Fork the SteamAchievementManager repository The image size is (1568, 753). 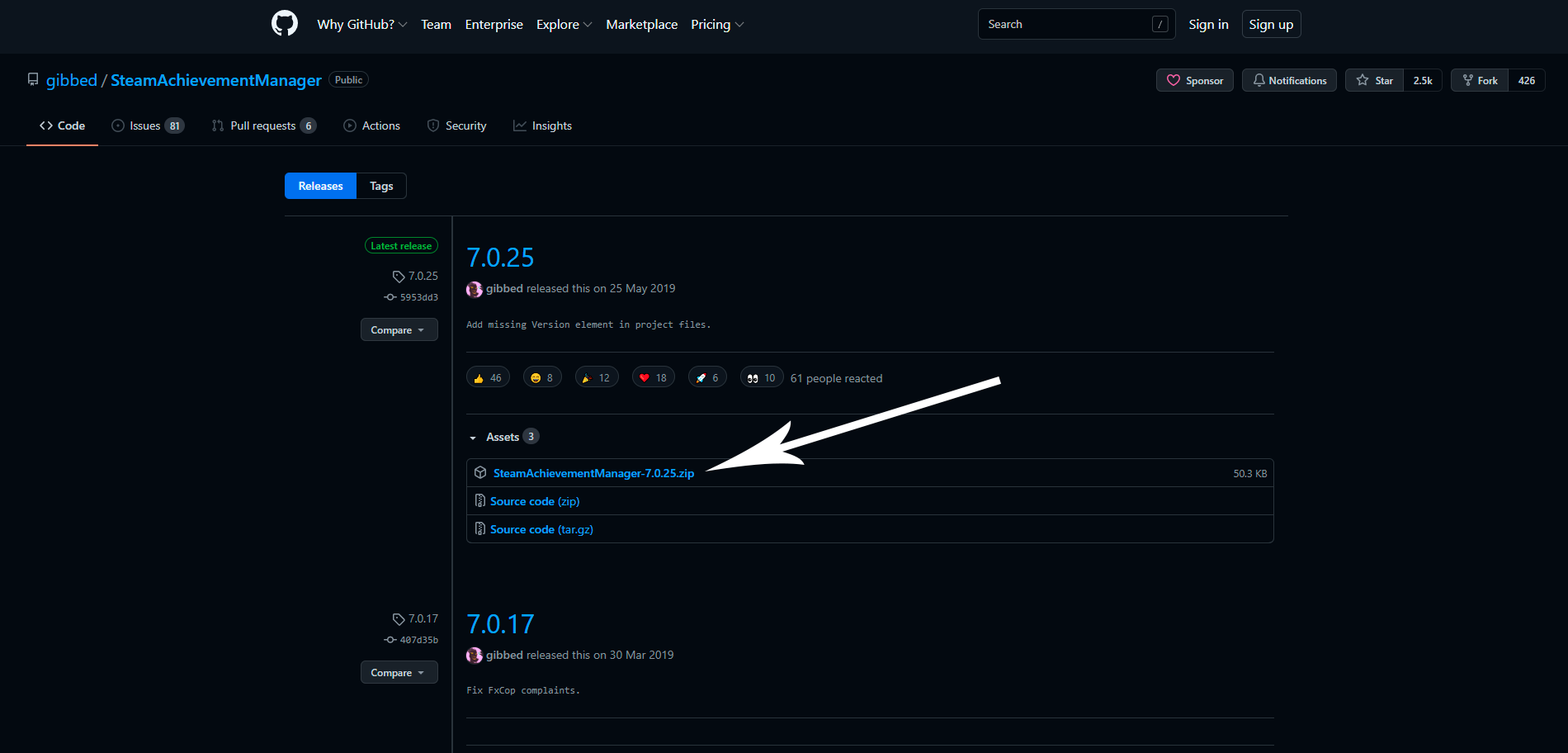[1480, 80]
